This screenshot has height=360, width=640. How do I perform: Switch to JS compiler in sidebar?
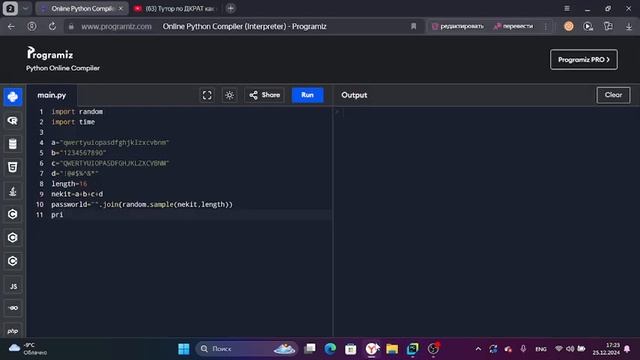(13, 285)
